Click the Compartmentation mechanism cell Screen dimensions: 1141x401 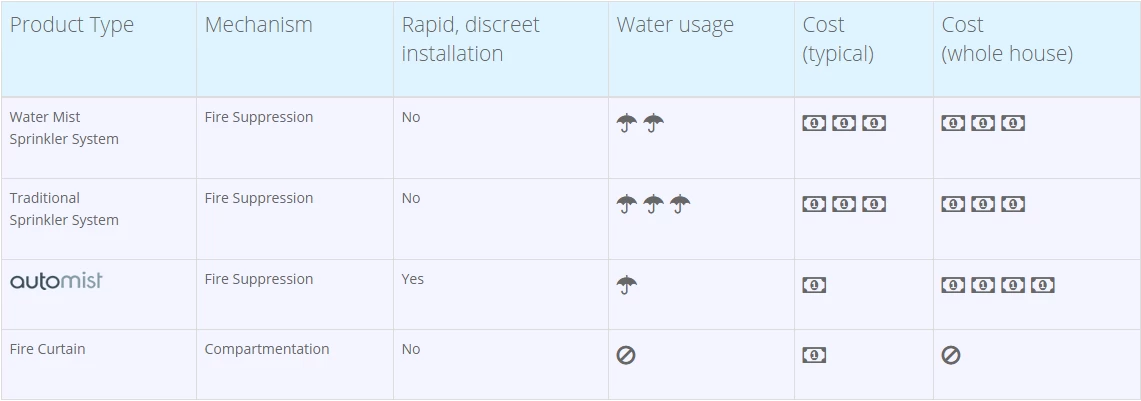click(267, 349)
